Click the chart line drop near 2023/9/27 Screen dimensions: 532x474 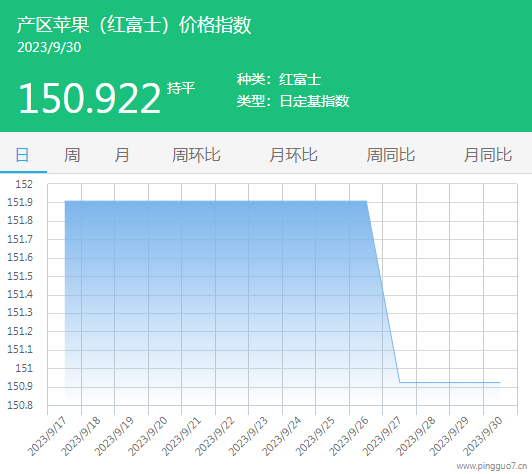pyautogui.click(x=383, y=292)
